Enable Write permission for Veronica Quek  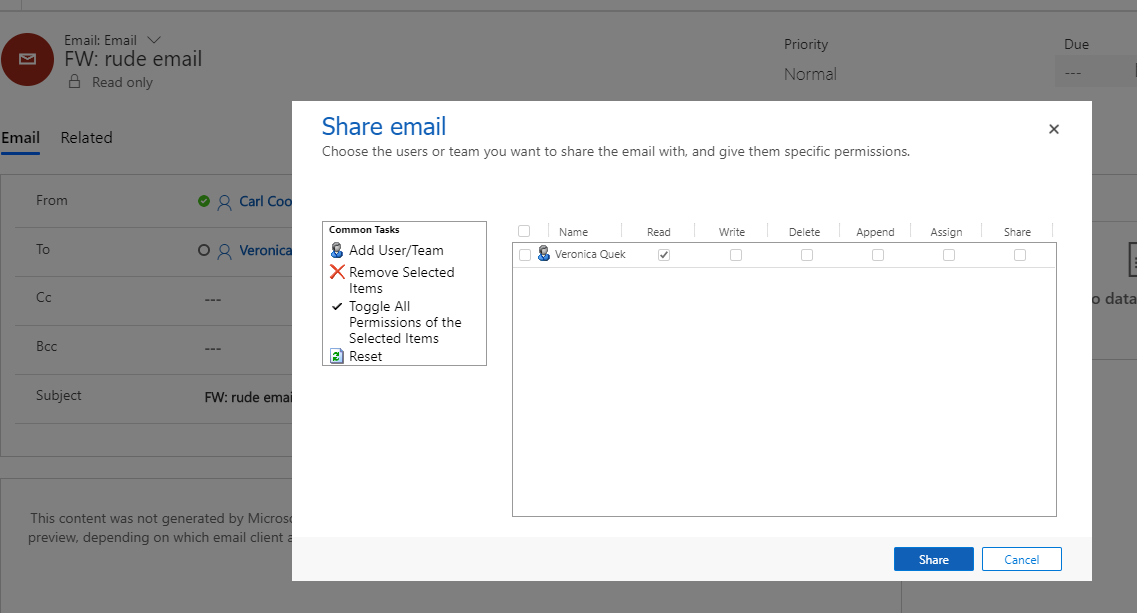pyautogui.click(x=736, y=255)
